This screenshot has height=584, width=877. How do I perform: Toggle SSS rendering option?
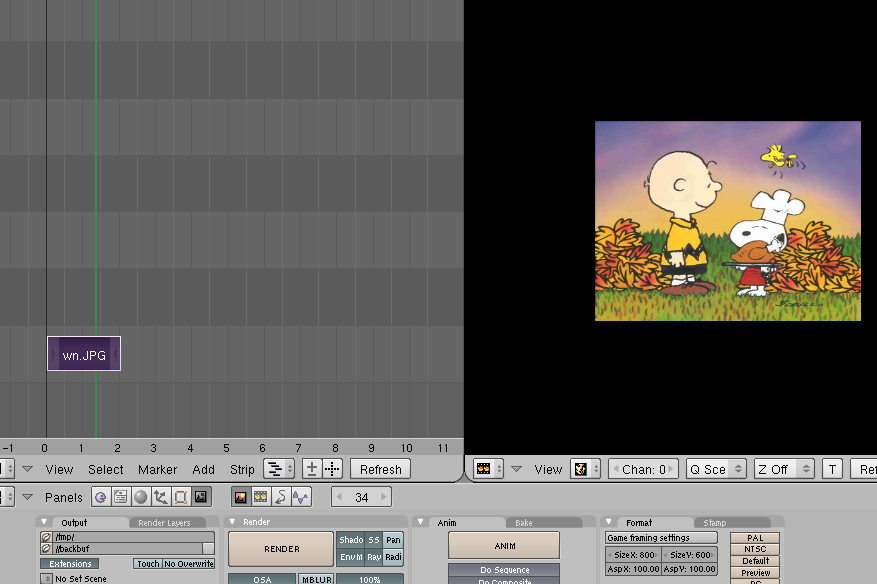(x=374, y=540)
